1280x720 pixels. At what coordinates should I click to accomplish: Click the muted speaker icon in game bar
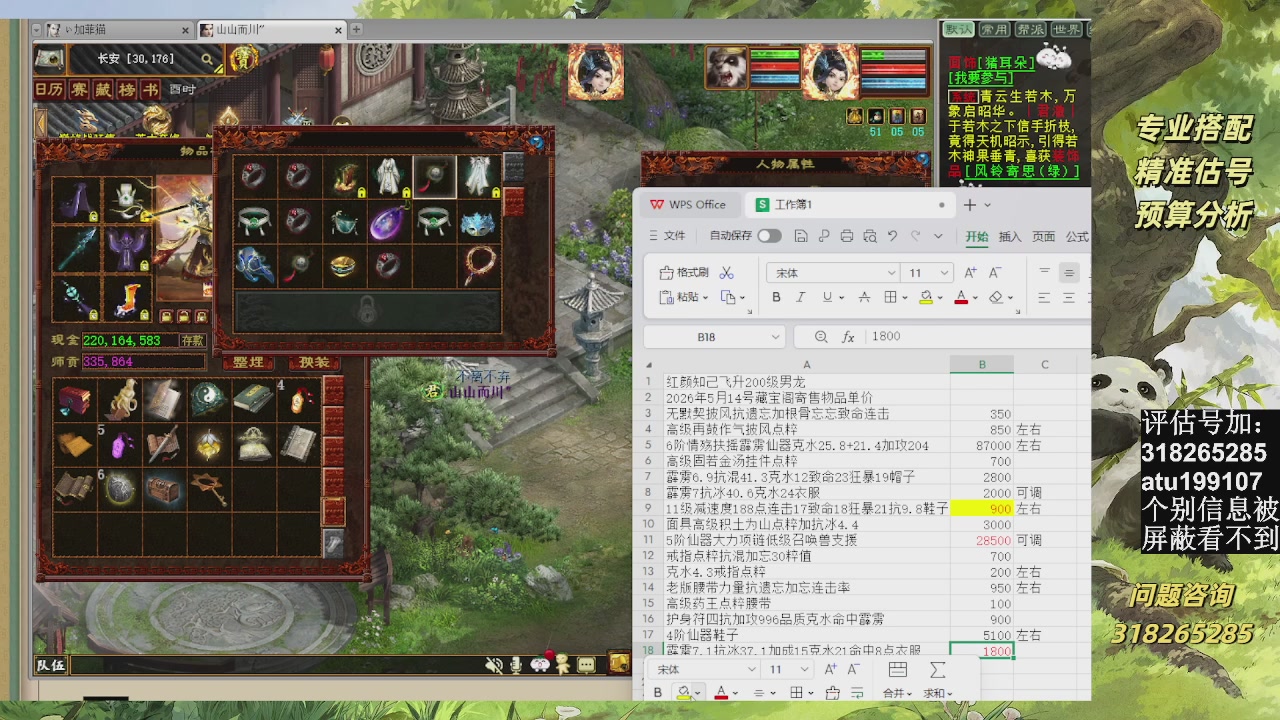pyautogui.click(x=493, y=665)
